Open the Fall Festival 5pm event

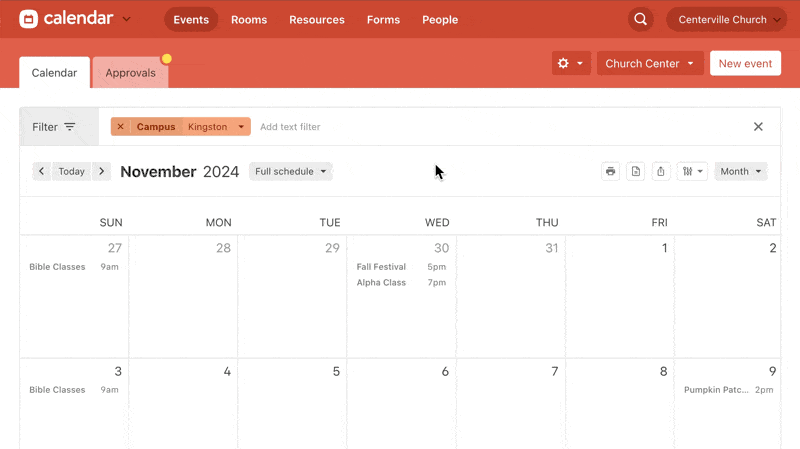pyautogui.click(x=401, y=267)
